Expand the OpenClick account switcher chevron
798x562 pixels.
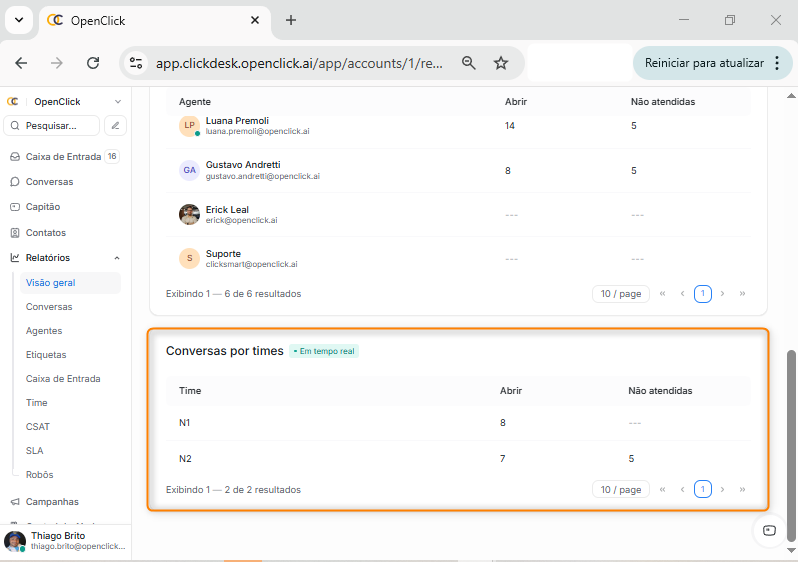(x=118, y=102)
